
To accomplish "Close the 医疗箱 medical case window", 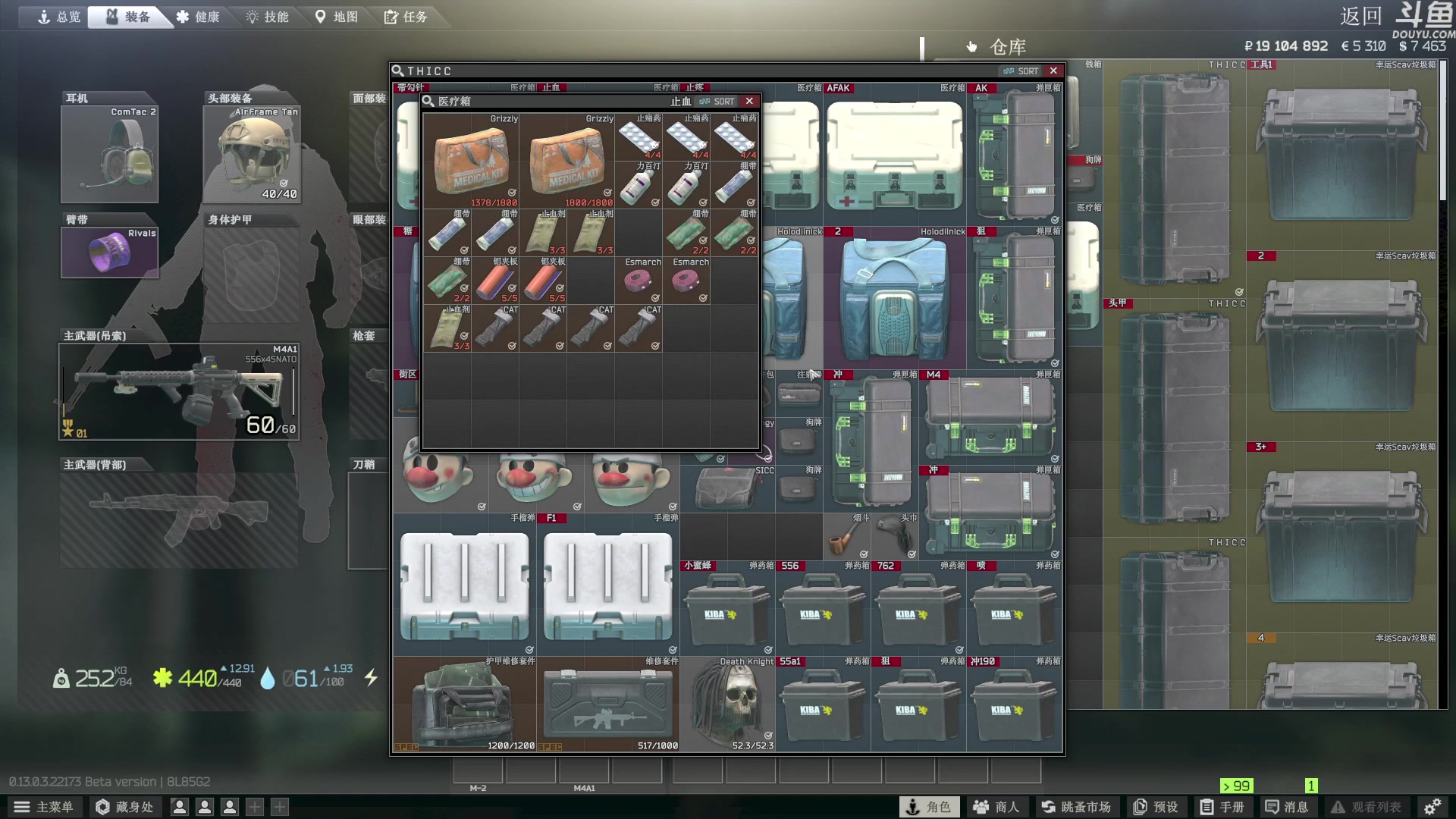I will coord(749,101).
